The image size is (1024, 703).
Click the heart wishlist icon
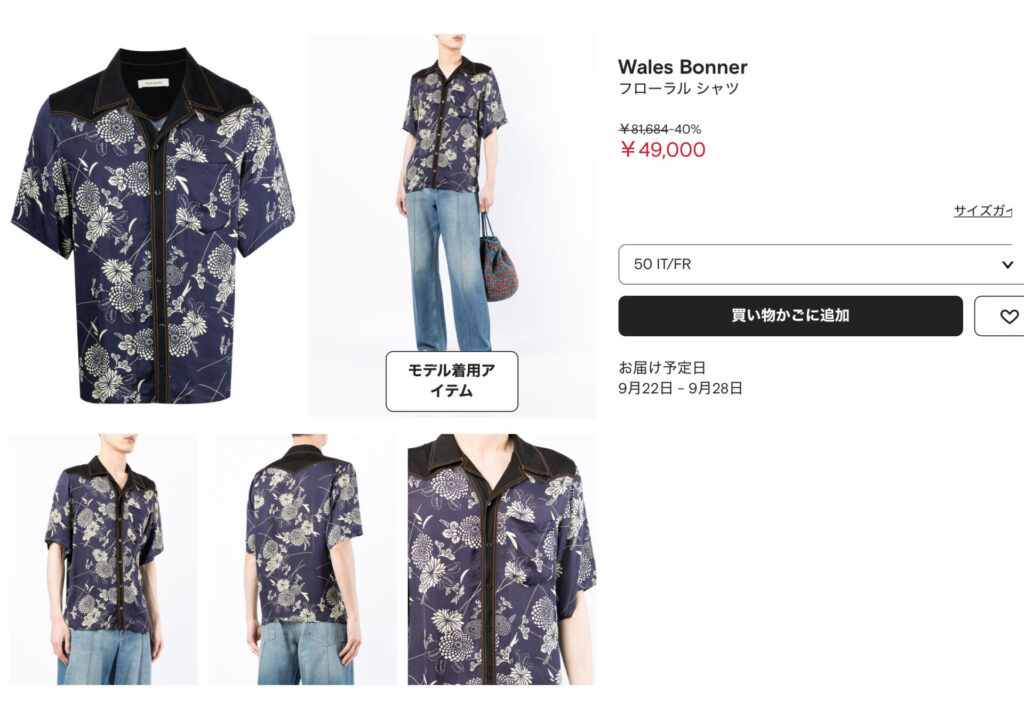point(1008,316)
